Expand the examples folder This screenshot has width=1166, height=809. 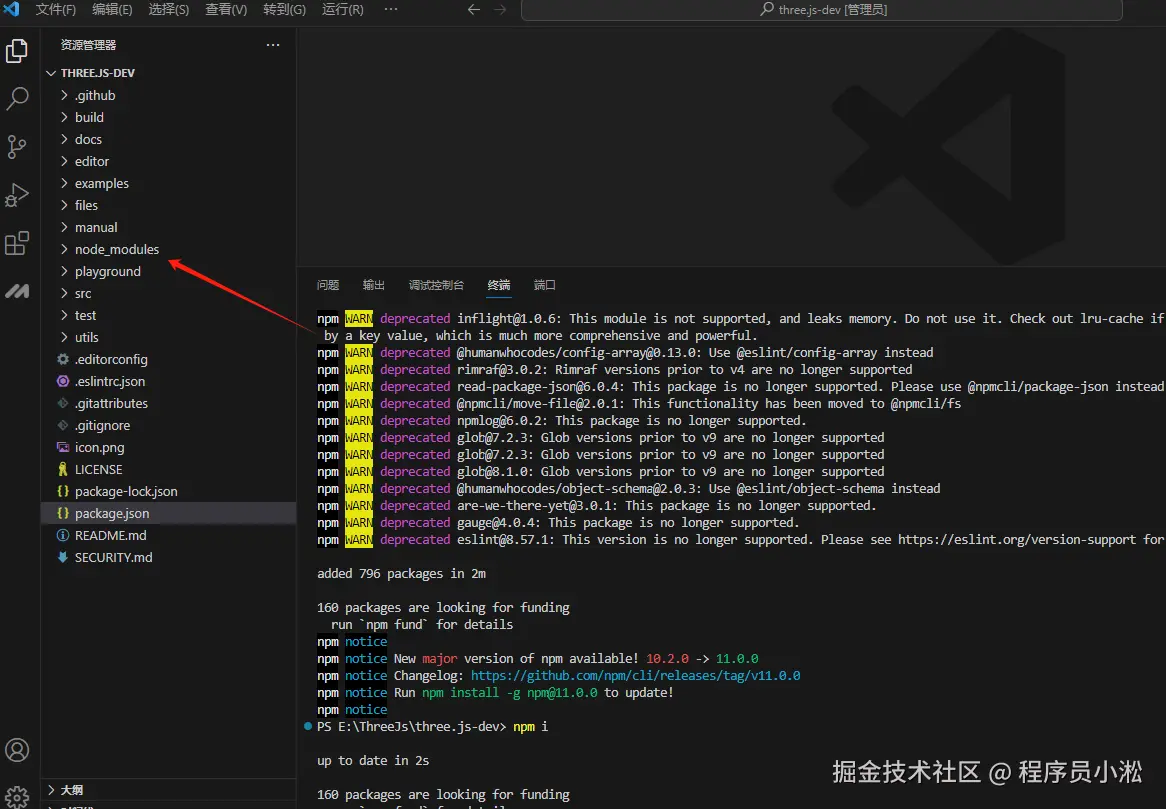point(64,183)
